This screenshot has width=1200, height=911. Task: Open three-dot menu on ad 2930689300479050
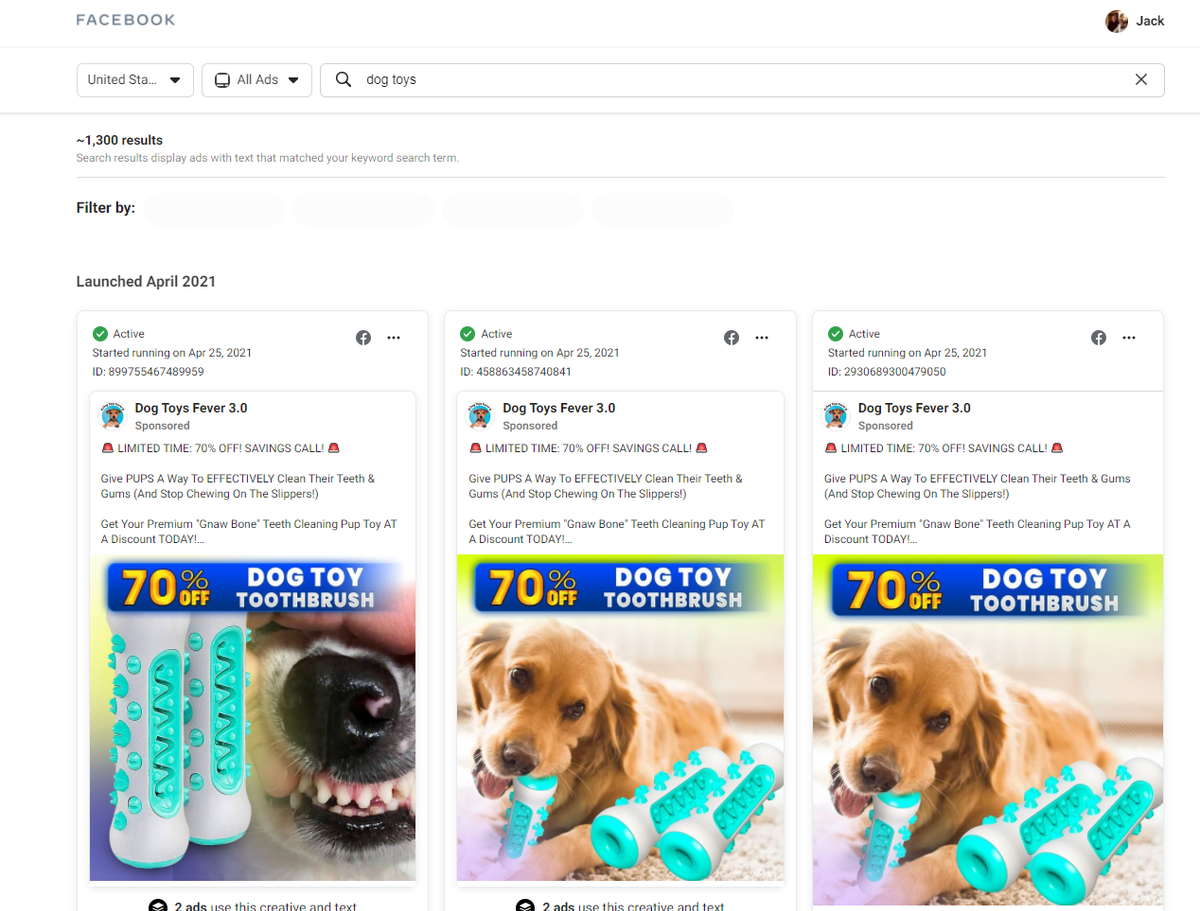pos(1129,338)
